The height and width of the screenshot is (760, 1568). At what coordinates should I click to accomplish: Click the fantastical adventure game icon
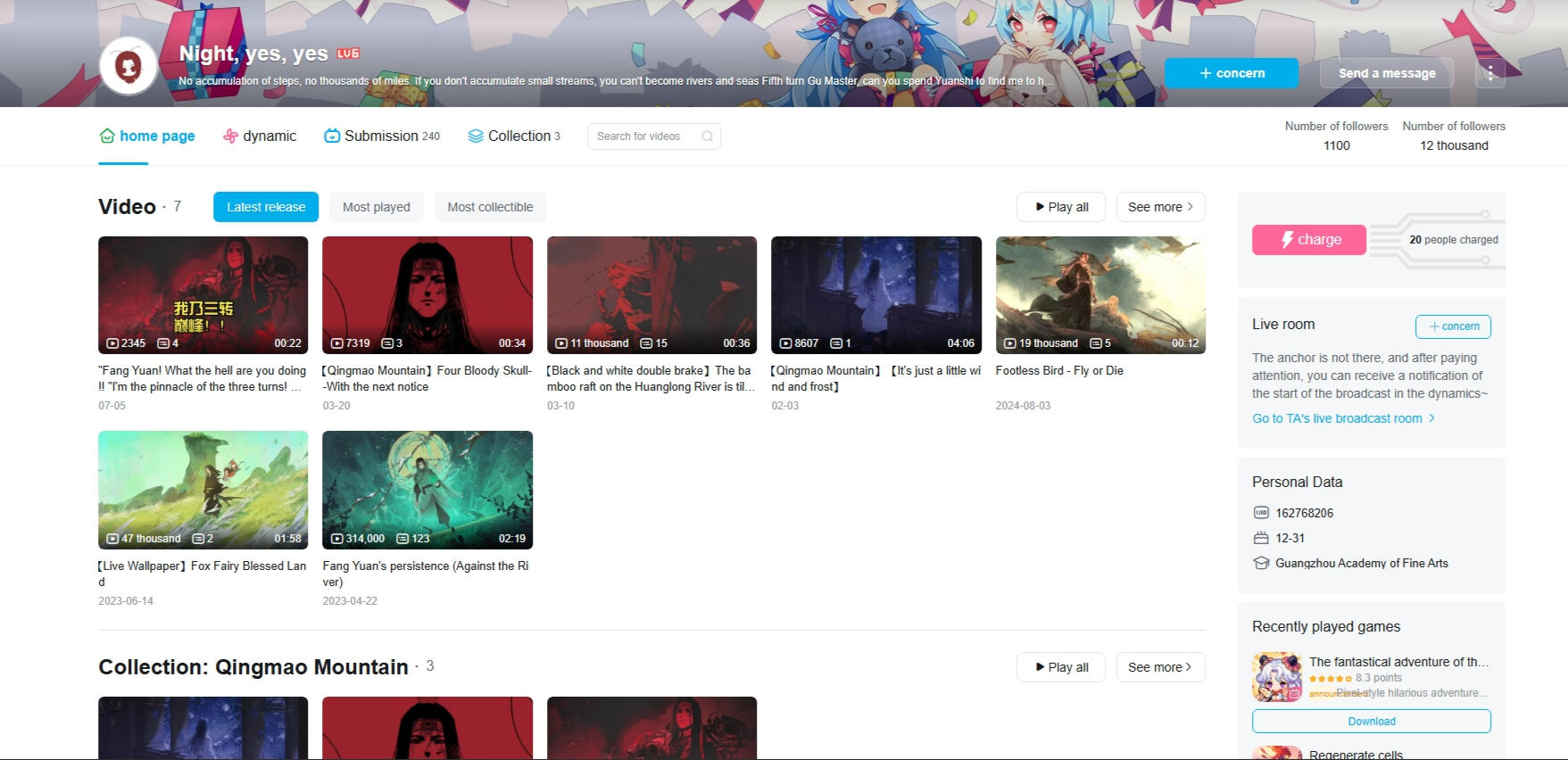[1276, 677]
